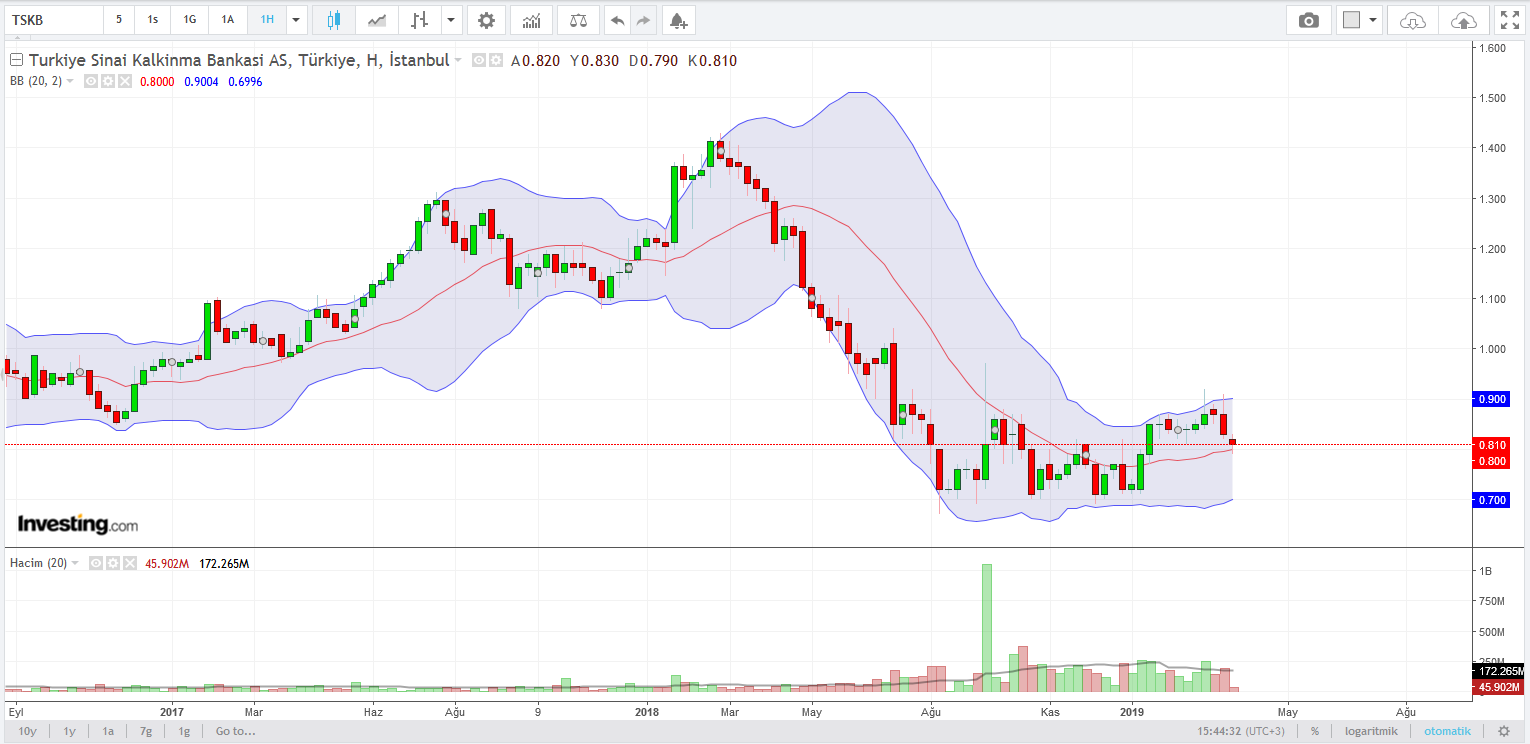Take a chart snapshot with camera icon
Image resolution: width=1530 pixels, height=744 pixels.
click(1308, 20)
